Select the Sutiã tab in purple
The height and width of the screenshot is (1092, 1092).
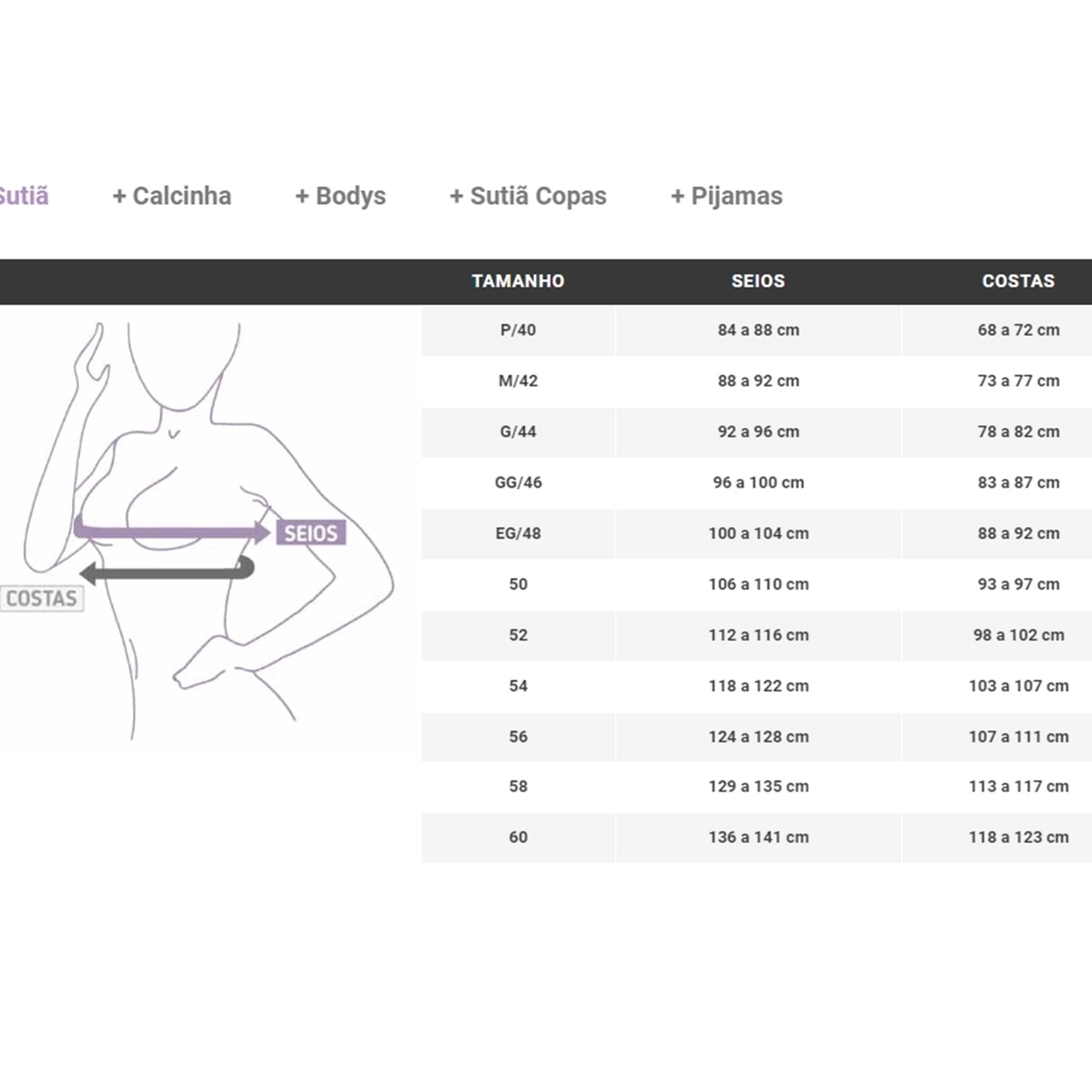click(24, 196)
